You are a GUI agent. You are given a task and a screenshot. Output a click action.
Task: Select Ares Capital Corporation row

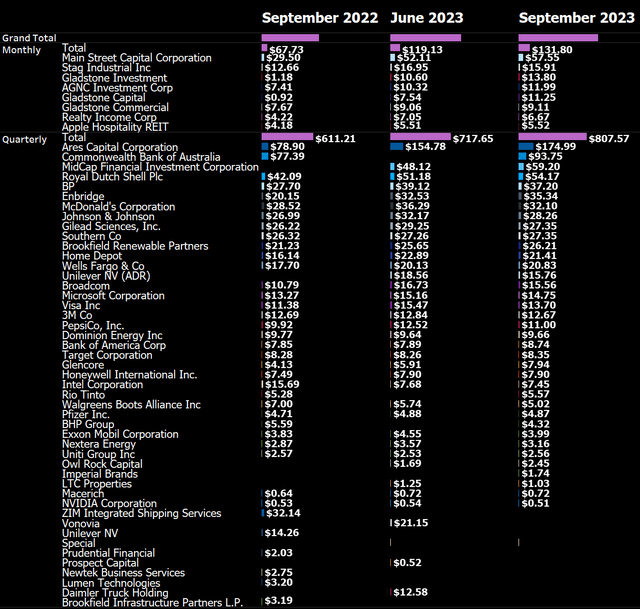tap(120, 147)
